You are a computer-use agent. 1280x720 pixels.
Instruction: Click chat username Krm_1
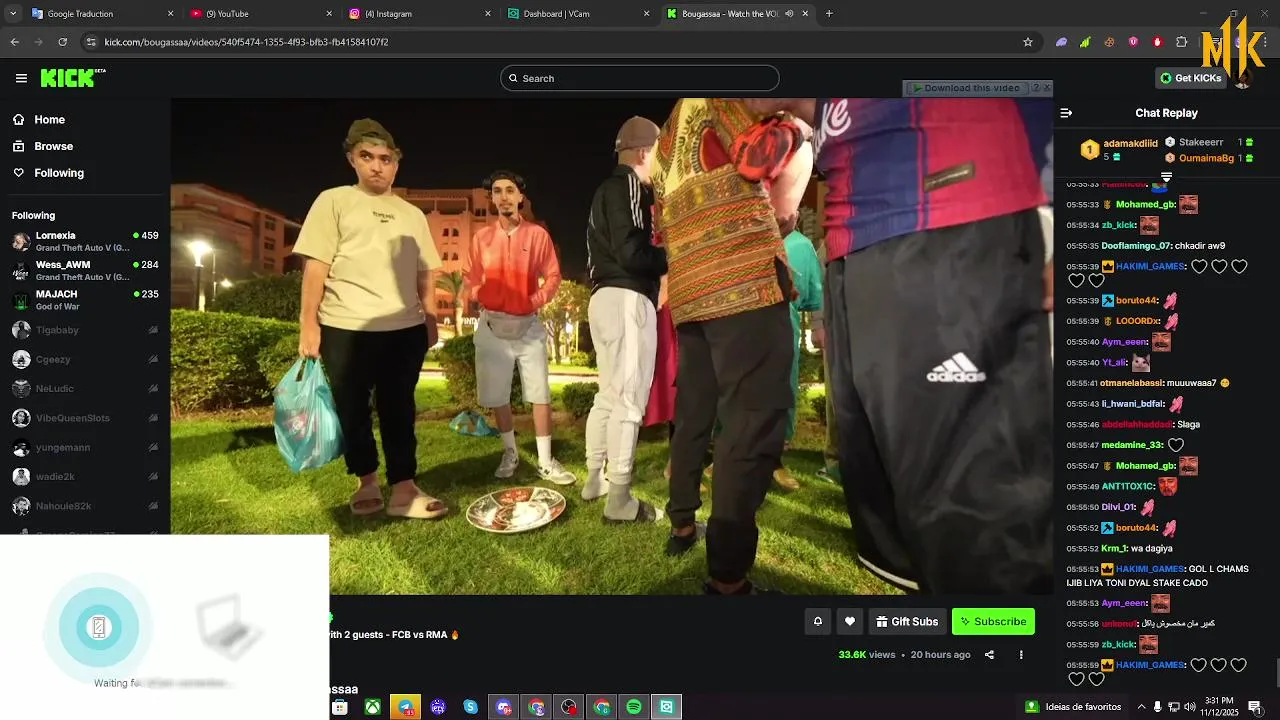(x=1114, y=549)
